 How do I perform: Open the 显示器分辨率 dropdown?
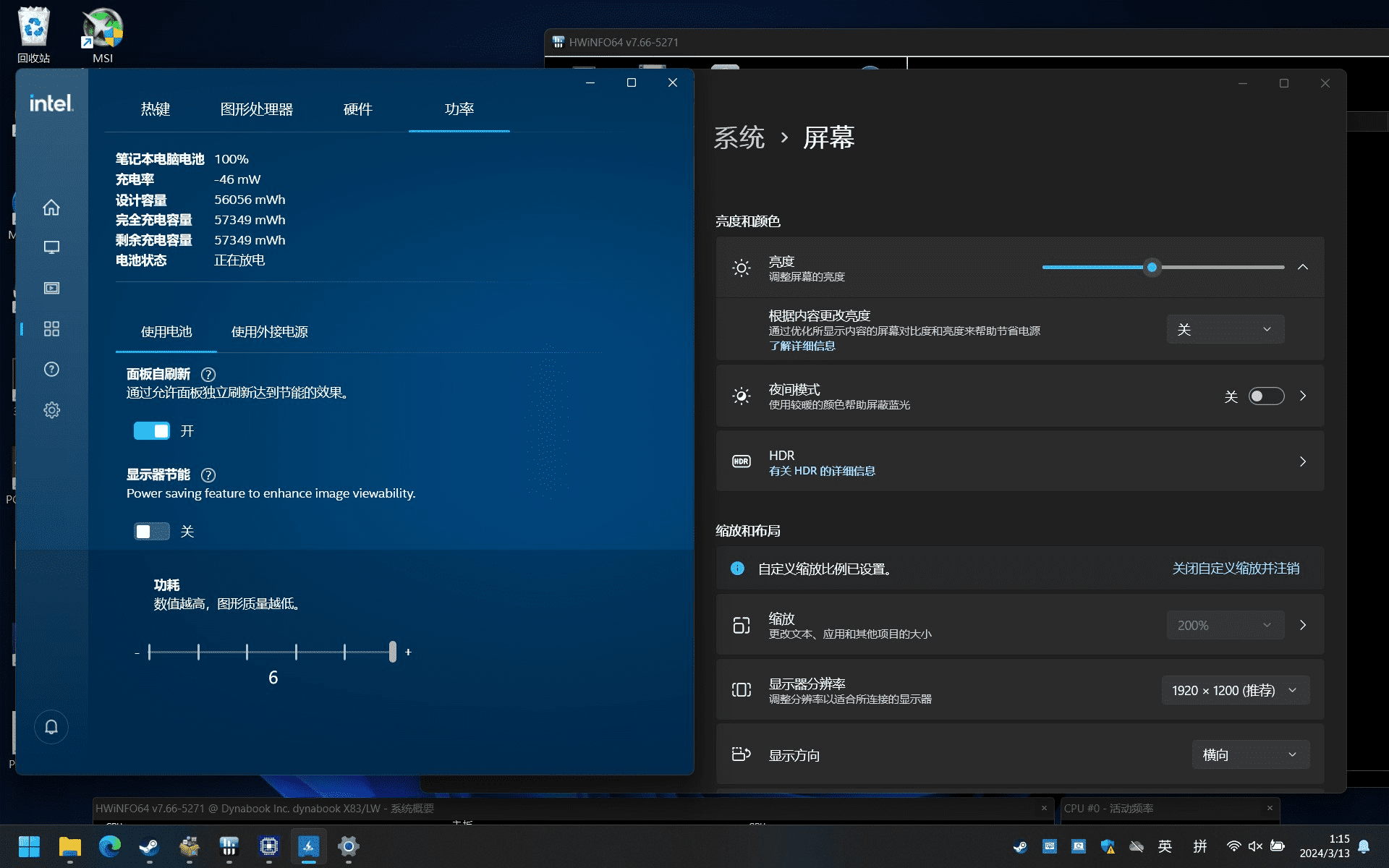(1235, 691)
